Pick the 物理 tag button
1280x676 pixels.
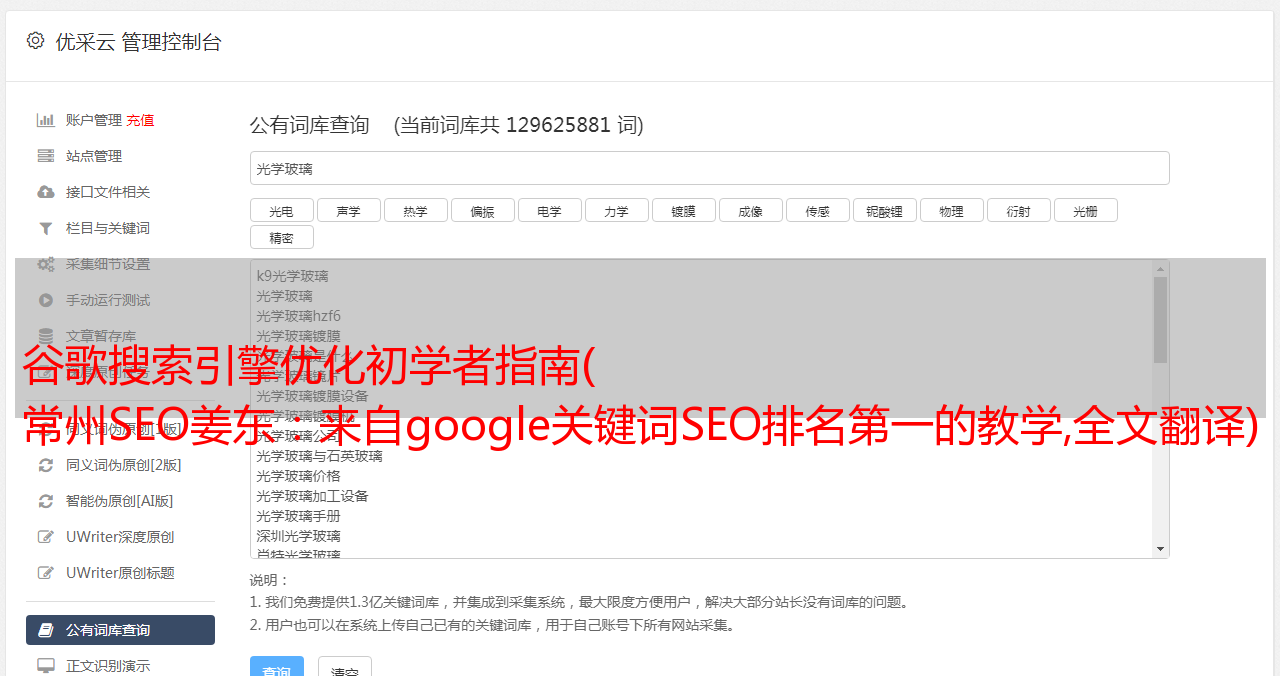(951, 211)
